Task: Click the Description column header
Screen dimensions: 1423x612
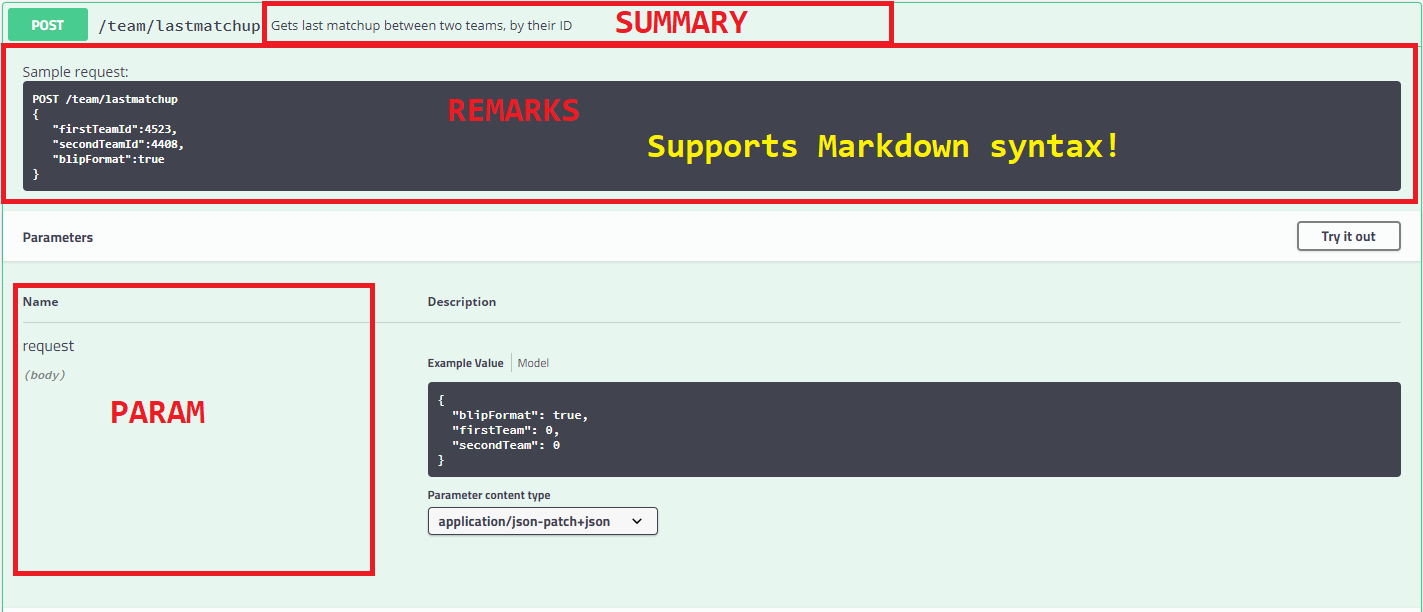Action: point(461,301)
